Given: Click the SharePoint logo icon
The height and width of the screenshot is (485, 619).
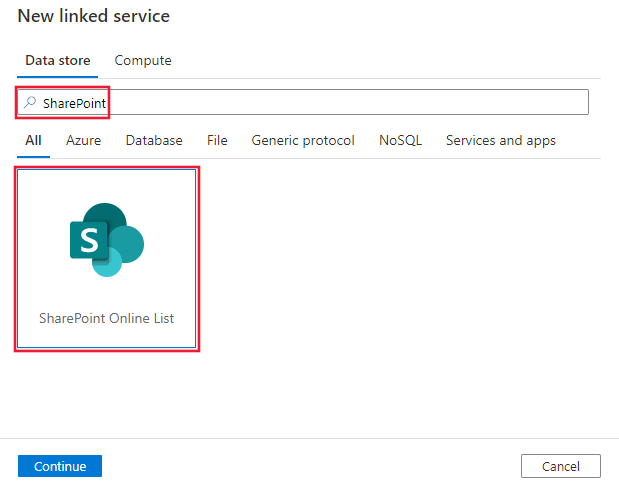Looking at the screenshot, I should (107, 240).
